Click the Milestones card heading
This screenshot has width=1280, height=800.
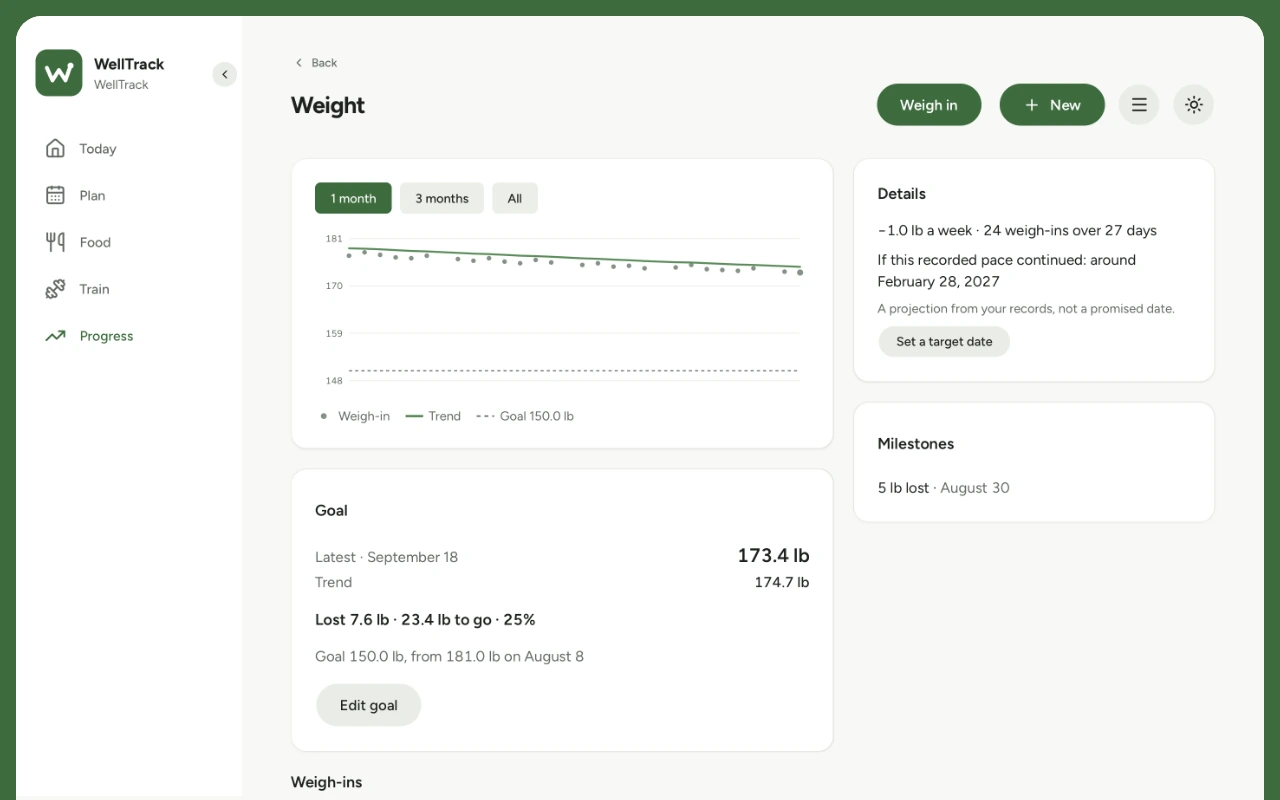[x=916, y=444]
